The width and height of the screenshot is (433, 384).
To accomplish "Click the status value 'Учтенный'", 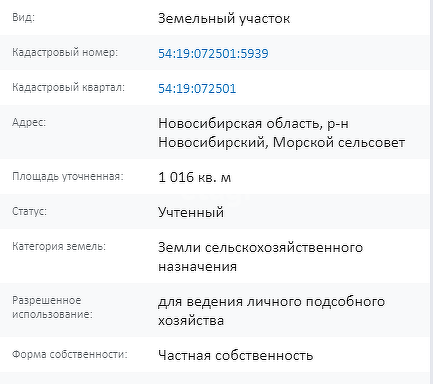I will coord(191,212).
